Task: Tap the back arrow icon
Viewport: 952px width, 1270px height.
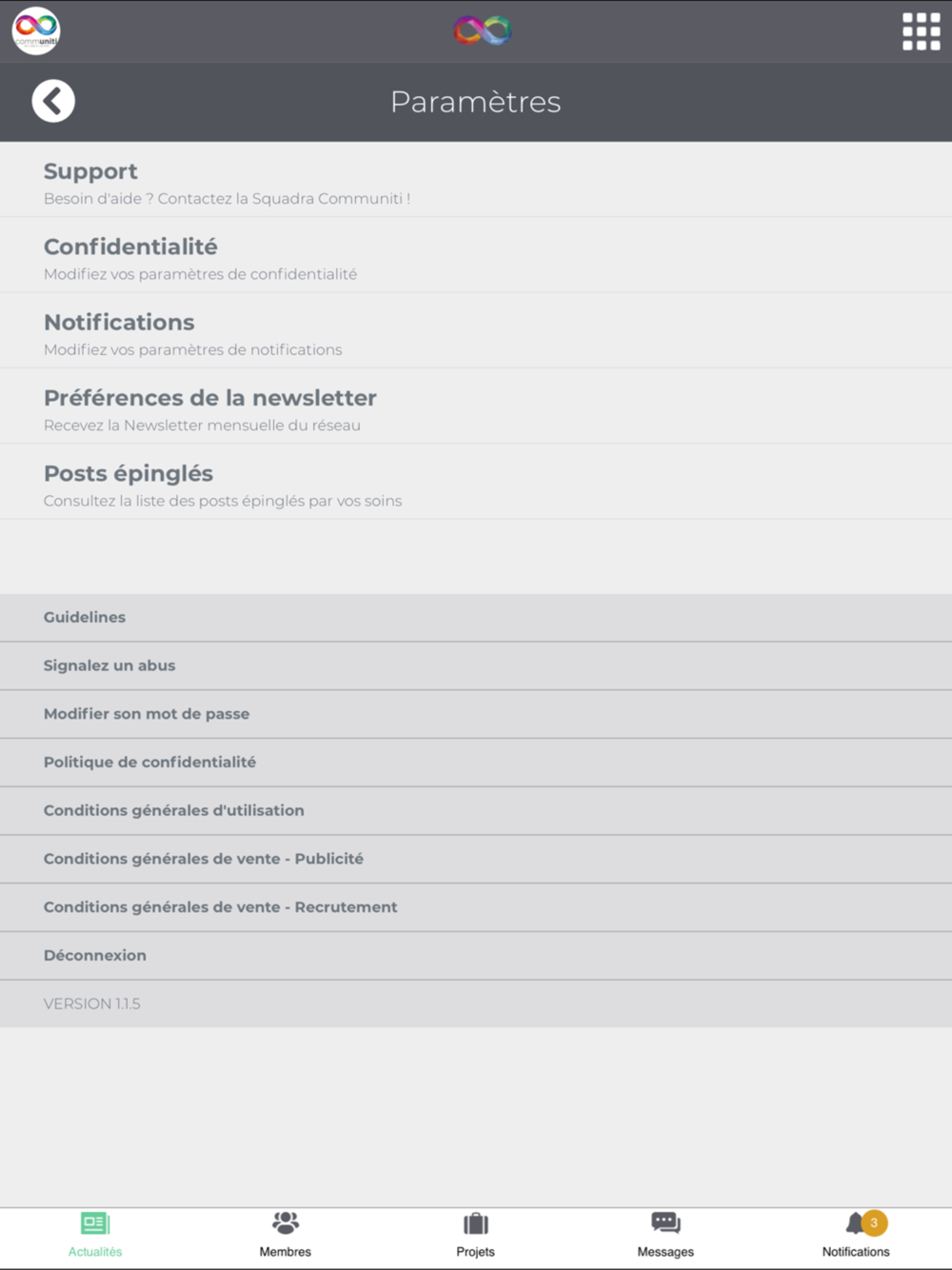Action: coord(53,101)
